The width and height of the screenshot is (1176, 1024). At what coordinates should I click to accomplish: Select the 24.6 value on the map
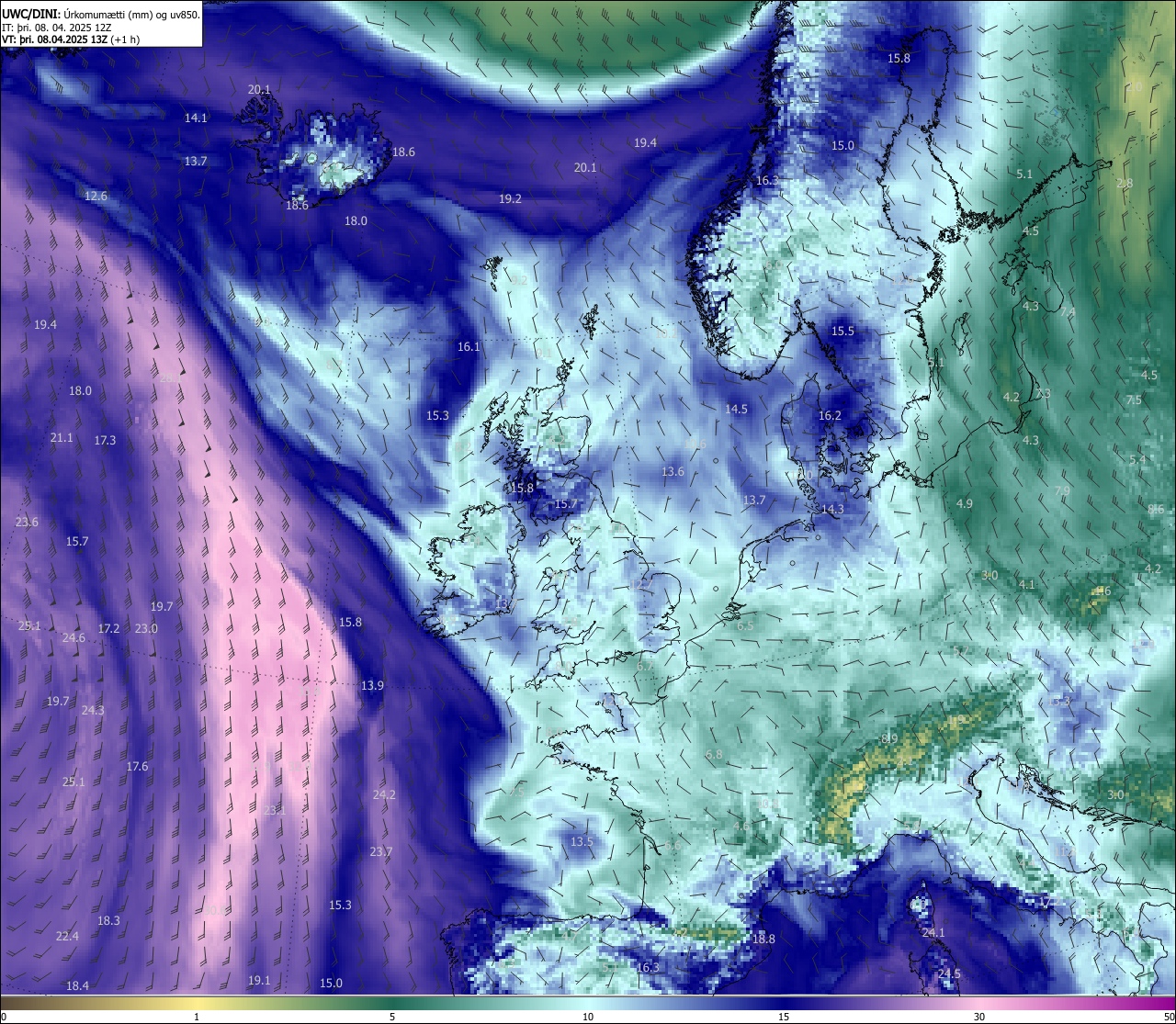[x=73, y=637]
